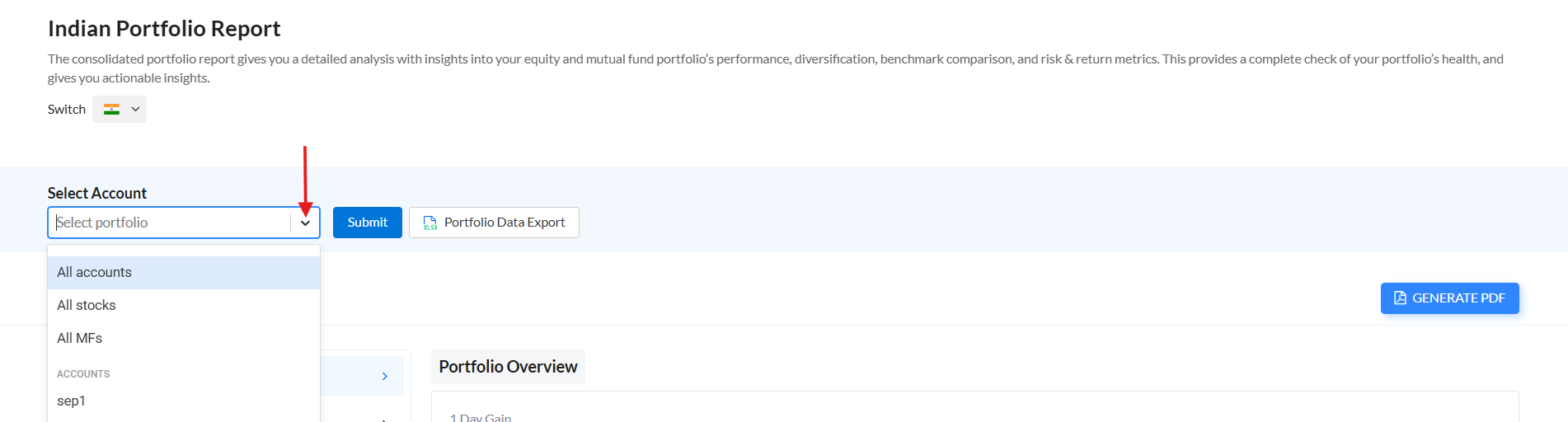Click the GENERATE PDF button text

[1458, 298]
